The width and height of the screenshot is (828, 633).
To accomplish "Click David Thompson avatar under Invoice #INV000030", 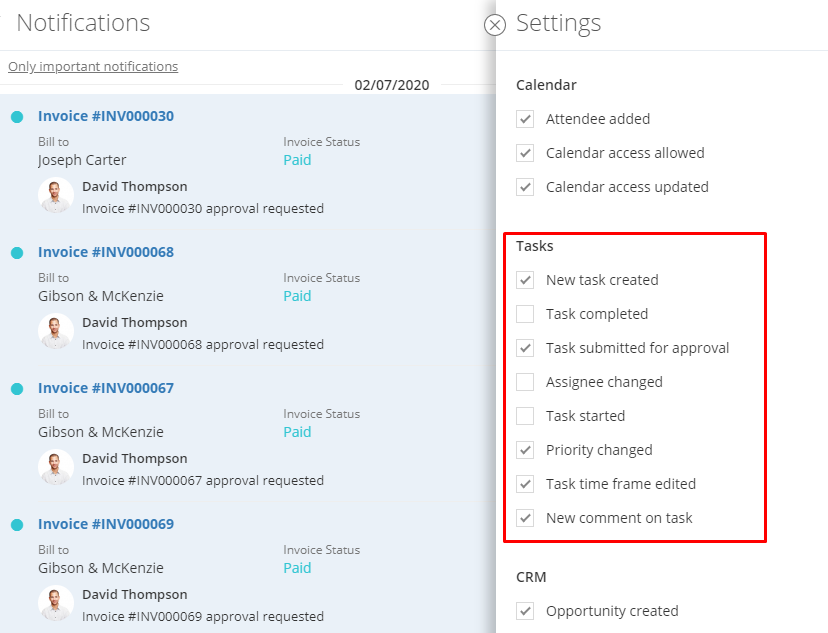I will 55,195.
